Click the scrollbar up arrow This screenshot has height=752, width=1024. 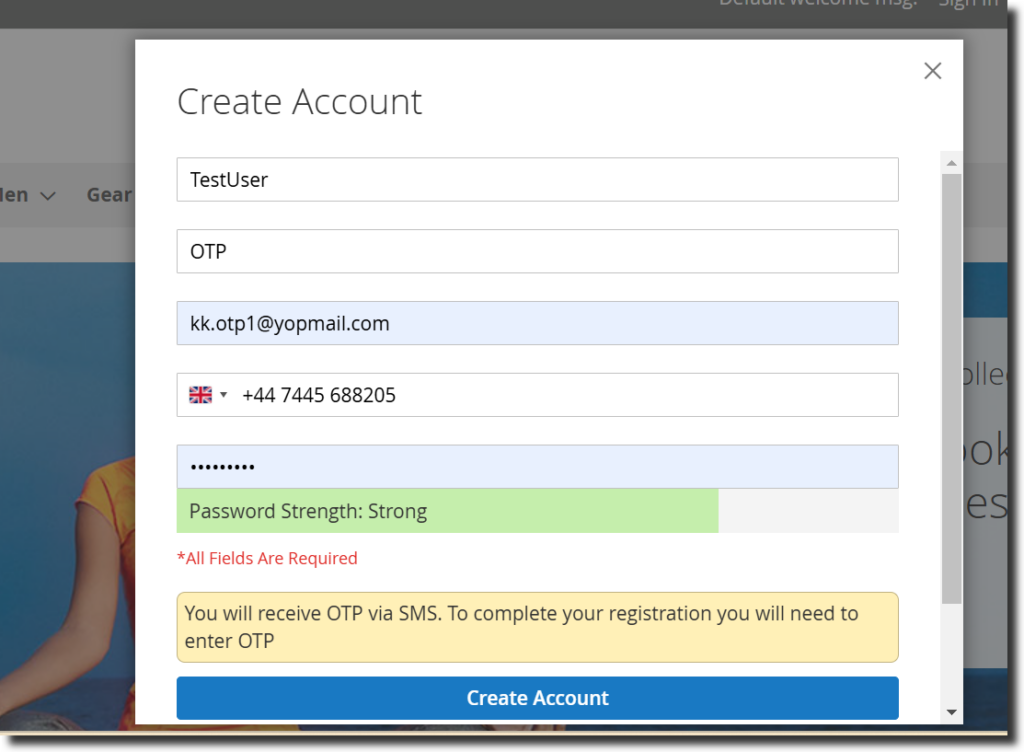[x=950, y=162]
